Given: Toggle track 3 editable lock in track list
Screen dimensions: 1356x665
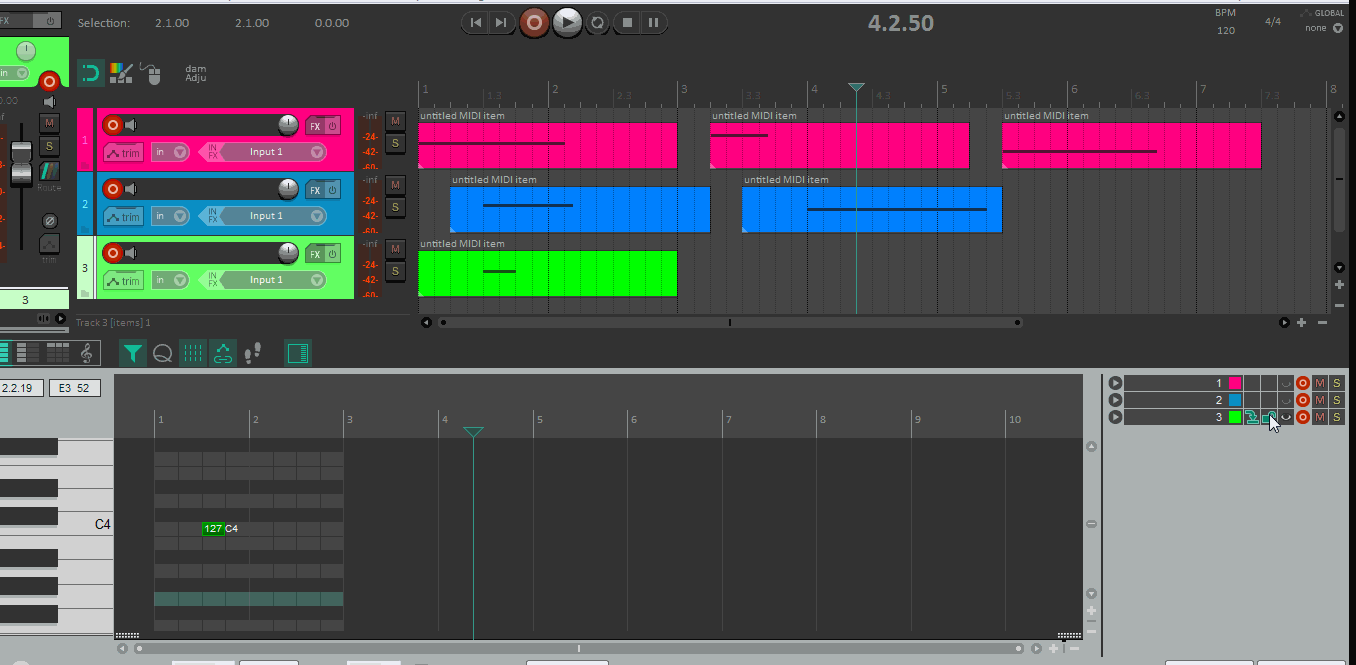Looking at the screenshot, I should point(1269,417).
